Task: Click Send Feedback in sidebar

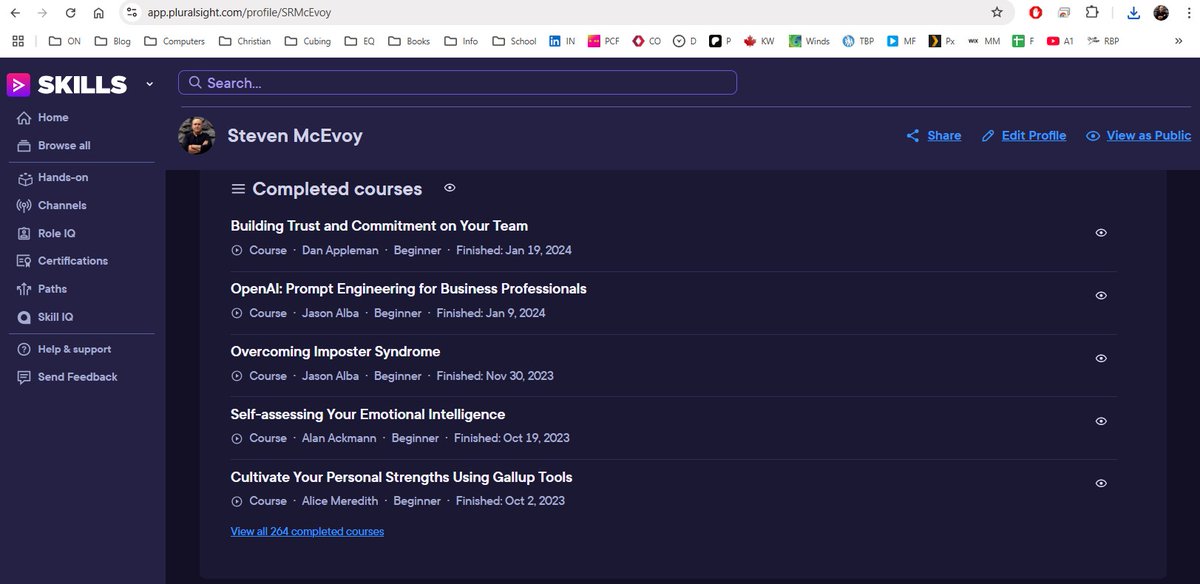Action: click(67, 377)
